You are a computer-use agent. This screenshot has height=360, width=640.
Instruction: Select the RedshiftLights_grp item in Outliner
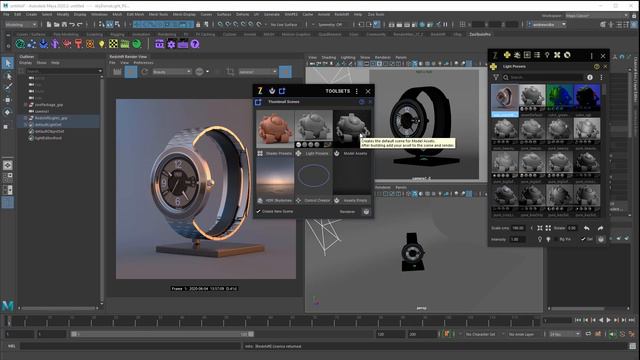(51, 118)
